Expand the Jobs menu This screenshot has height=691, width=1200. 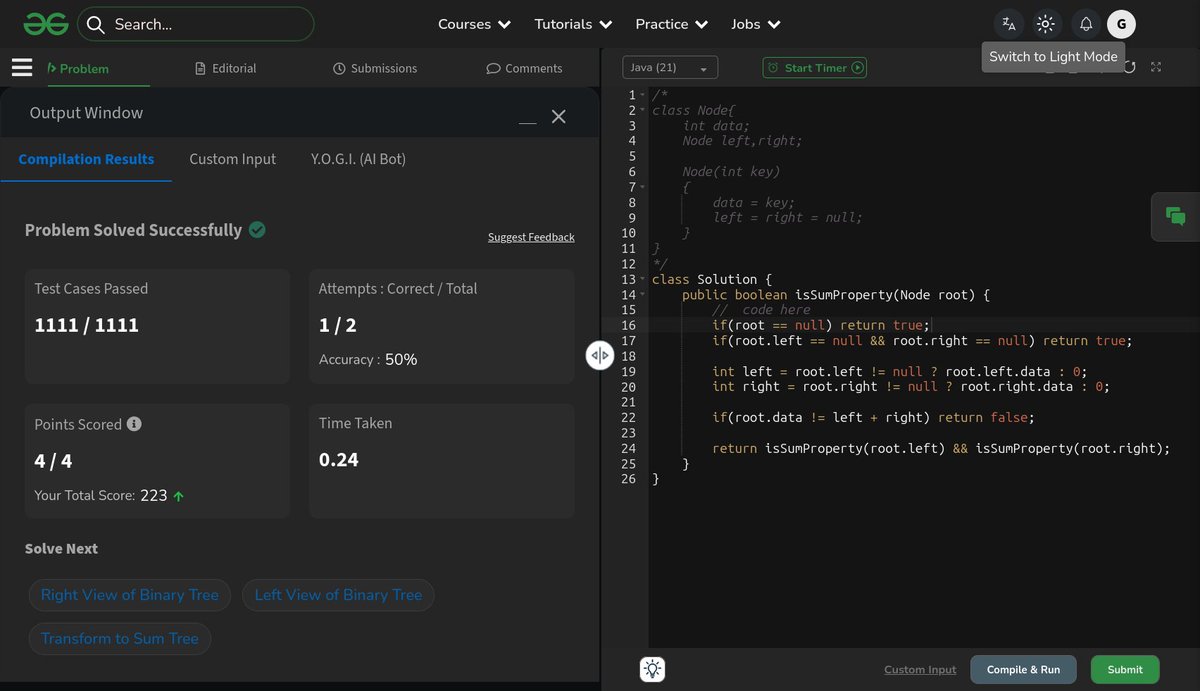click(756, 24)
